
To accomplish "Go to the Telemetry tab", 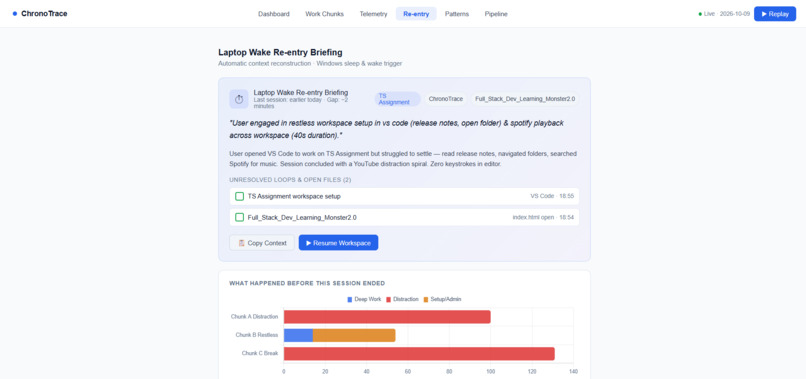I will pos(373,14).
